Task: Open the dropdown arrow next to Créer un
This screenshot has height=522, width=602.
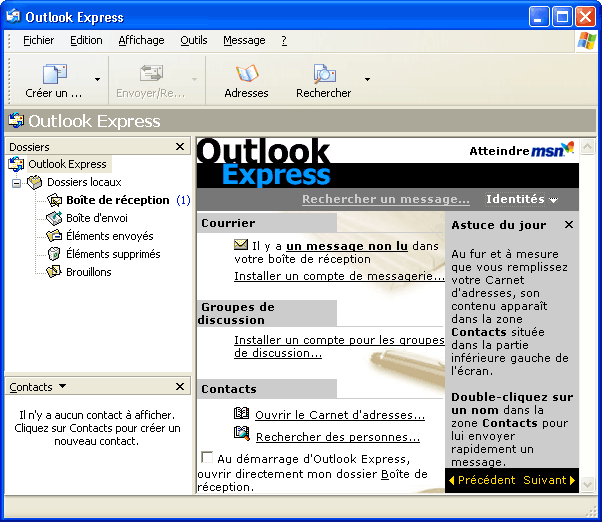Action: pyautogui.click(x=98, y=79)
